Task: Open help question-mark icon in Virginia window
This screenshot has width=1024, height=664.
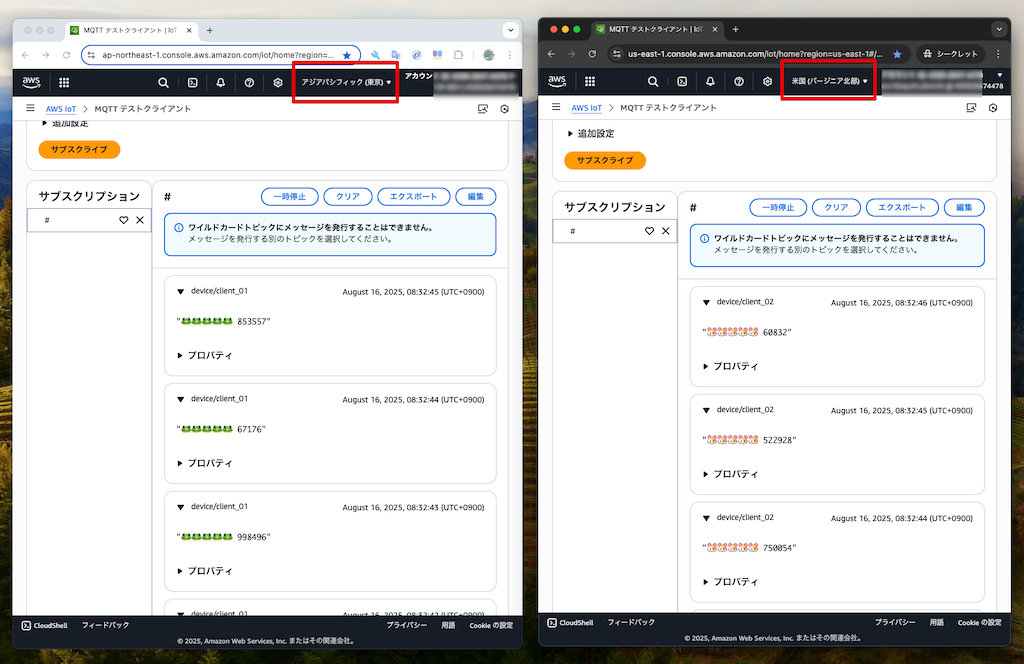Action: coord(739,81)
